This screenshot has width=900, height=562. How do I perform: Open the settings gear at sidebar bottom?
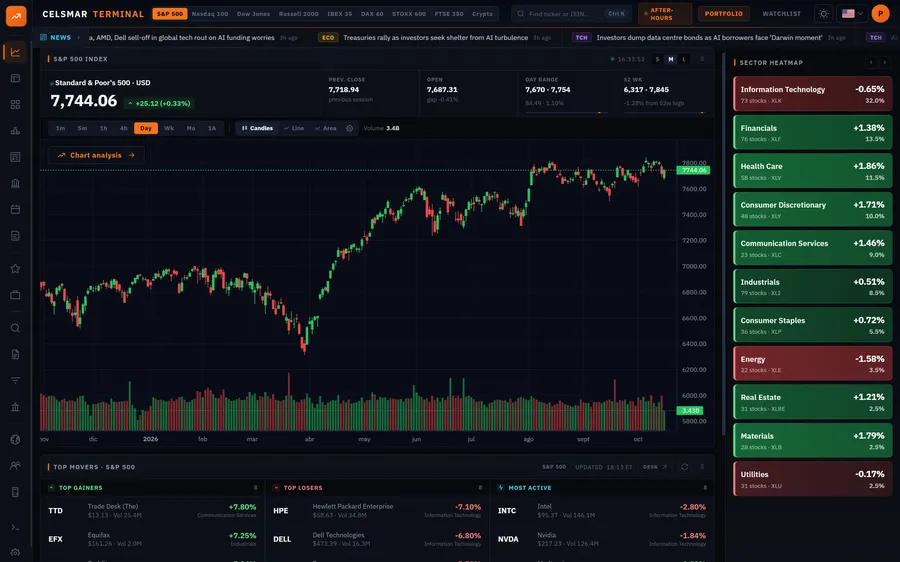(15, 553)
